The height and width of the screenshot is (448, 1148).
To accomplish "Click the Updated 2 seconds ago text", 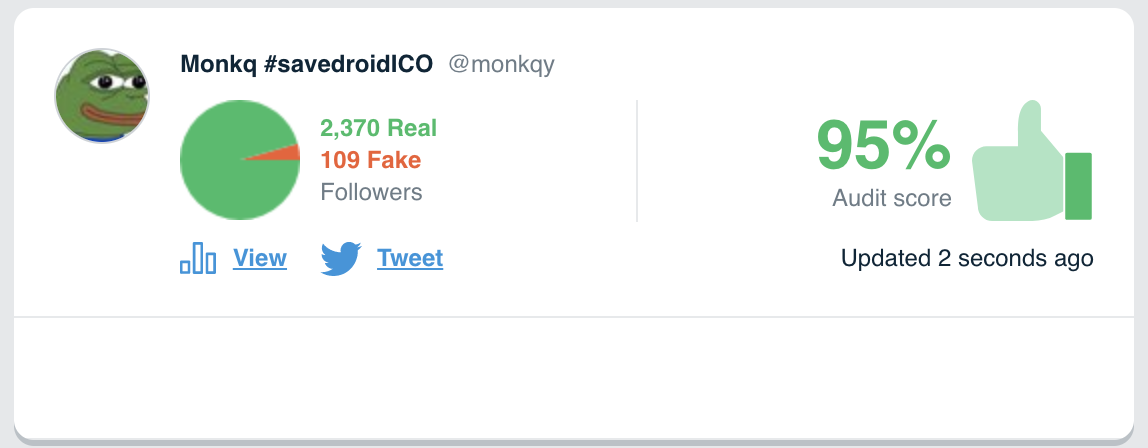I will point(967,258).
